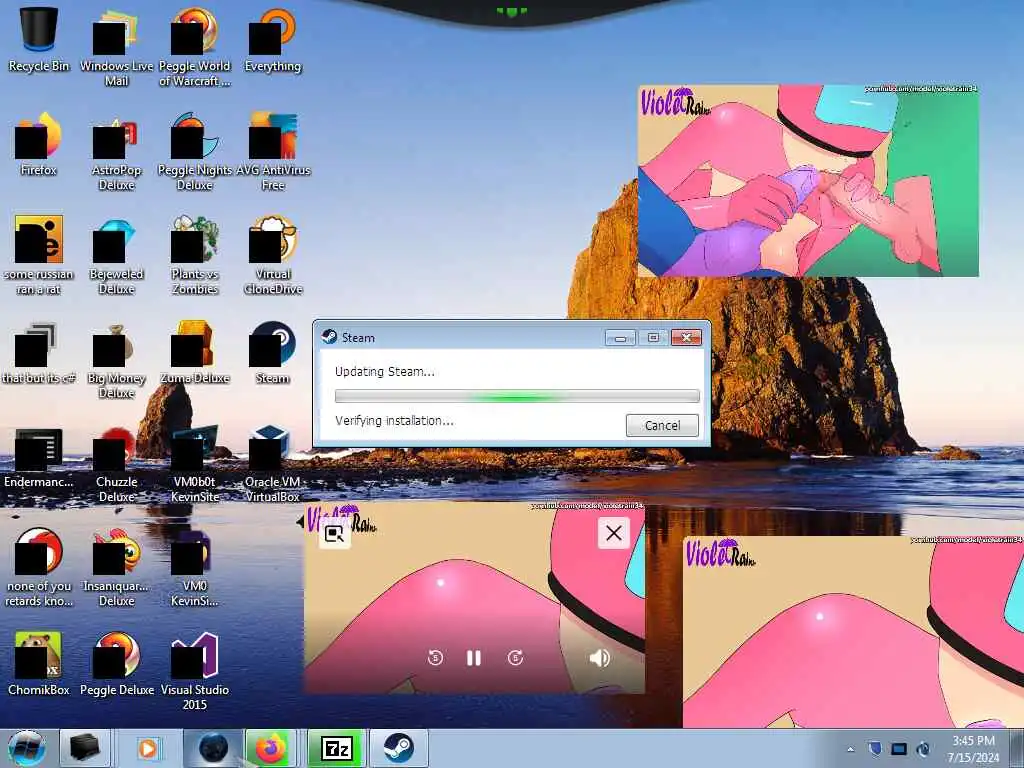The height and width of the screenshot is (768, 1024).
Task: Pick the Bejeweled Deluxe desktop icon
Action: [x=116, y=255]
